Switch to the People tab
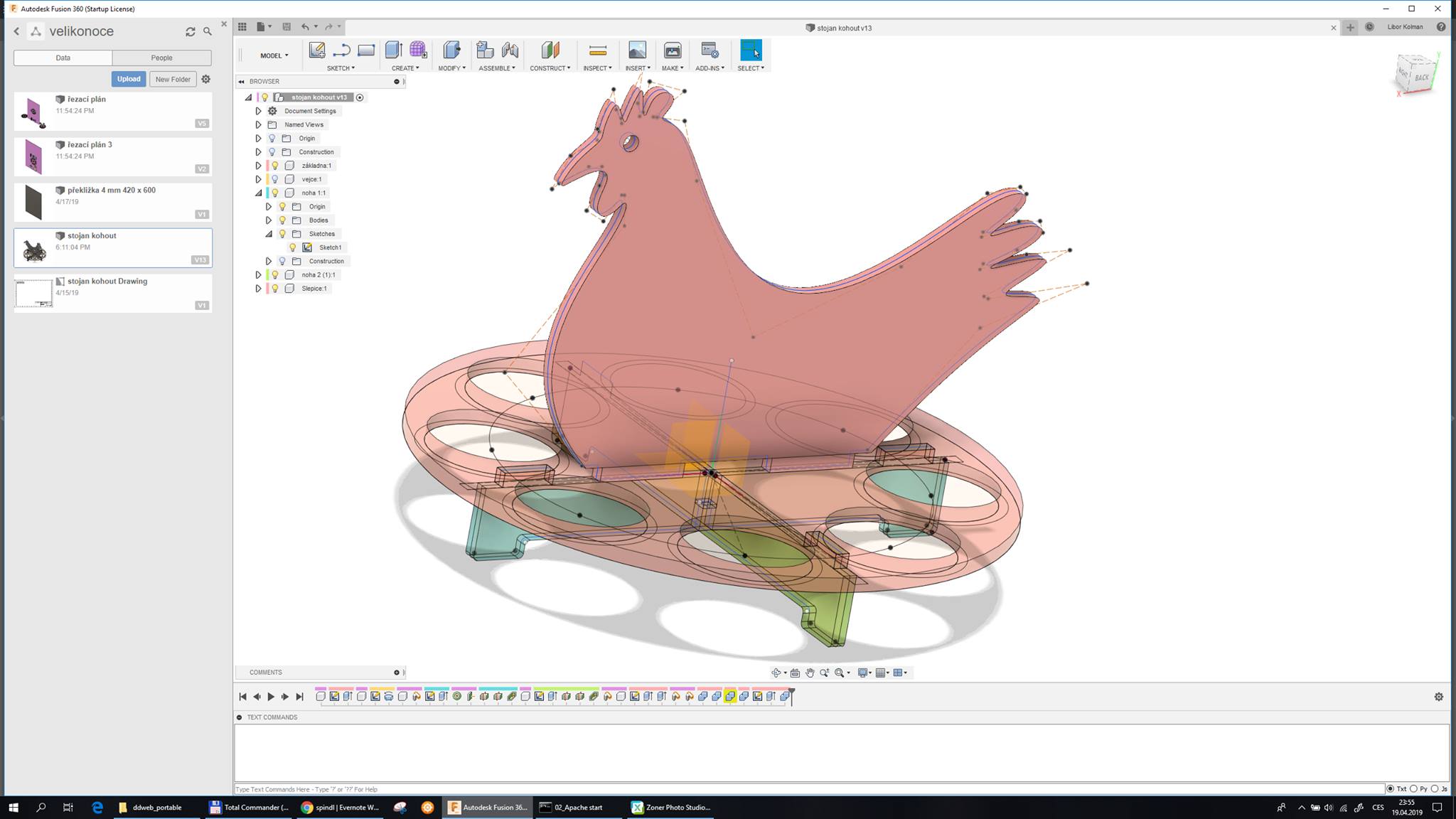Screen dimensions: 1456x819 (x=161, y=58)
